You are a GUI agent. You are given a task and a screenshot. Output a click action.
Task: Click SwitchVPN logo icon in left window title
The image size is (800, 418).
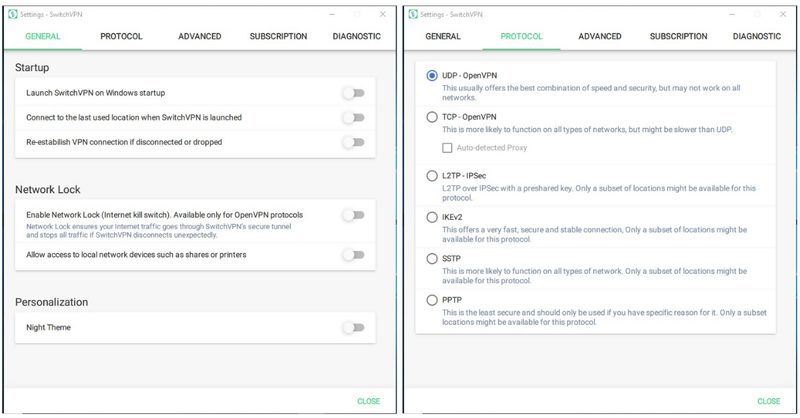pos(13,14)
